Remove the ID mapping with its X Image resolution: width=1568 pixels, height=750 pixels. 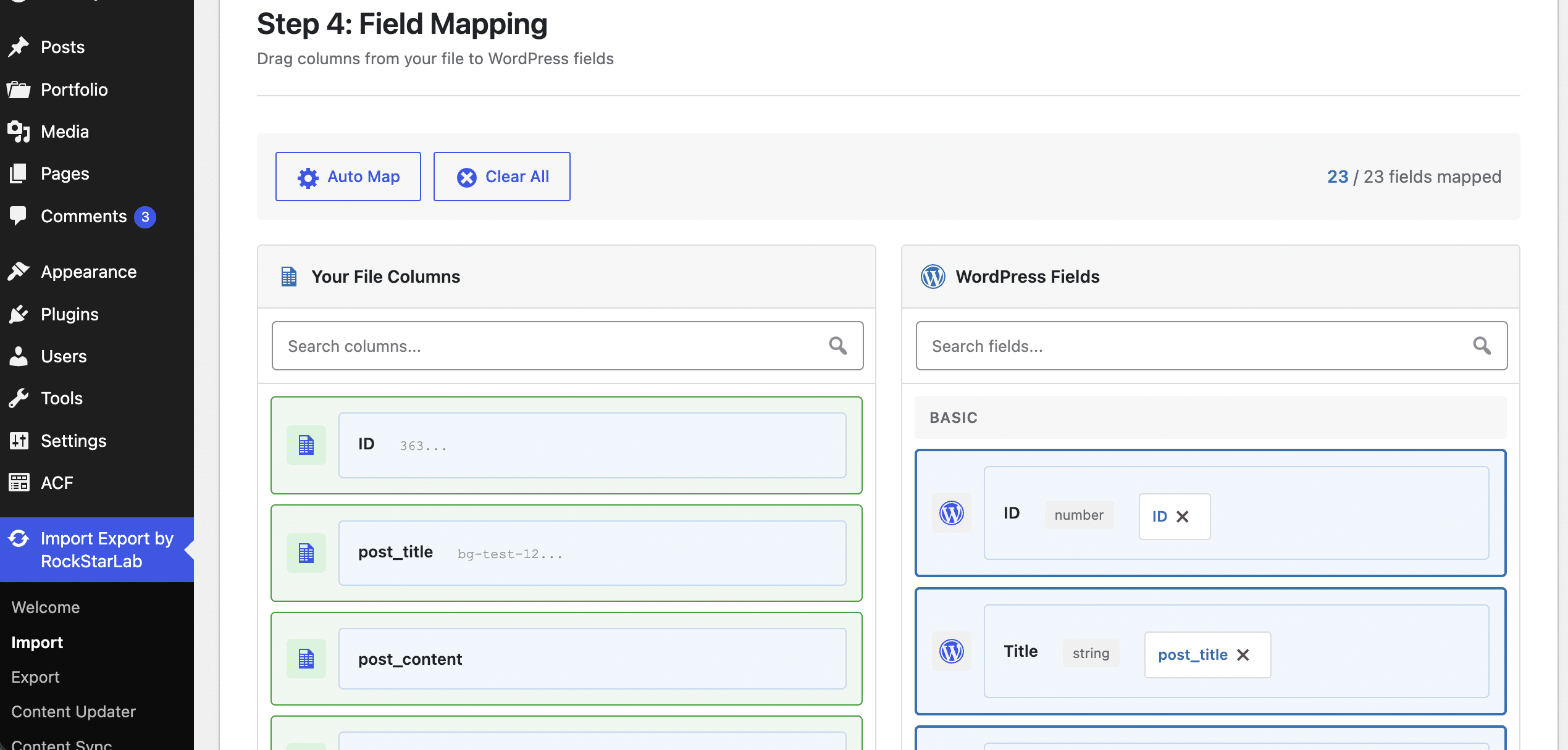(1183, 517)
